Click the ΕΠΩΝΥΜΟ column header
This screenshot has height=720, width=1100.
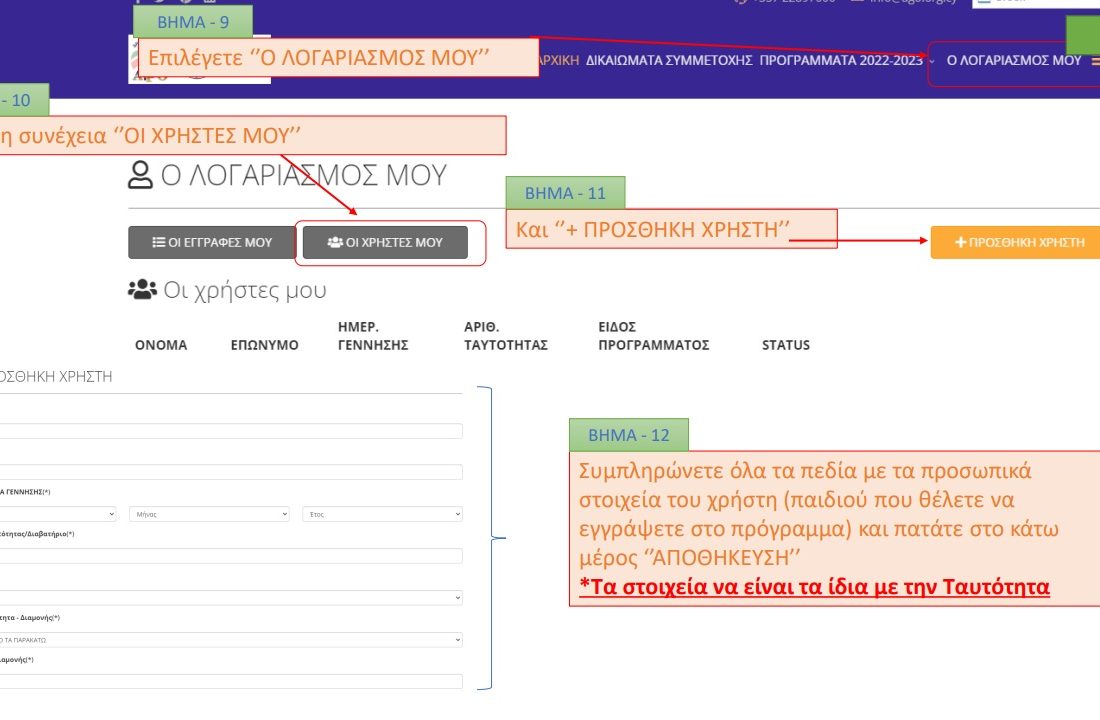[264, 345]
